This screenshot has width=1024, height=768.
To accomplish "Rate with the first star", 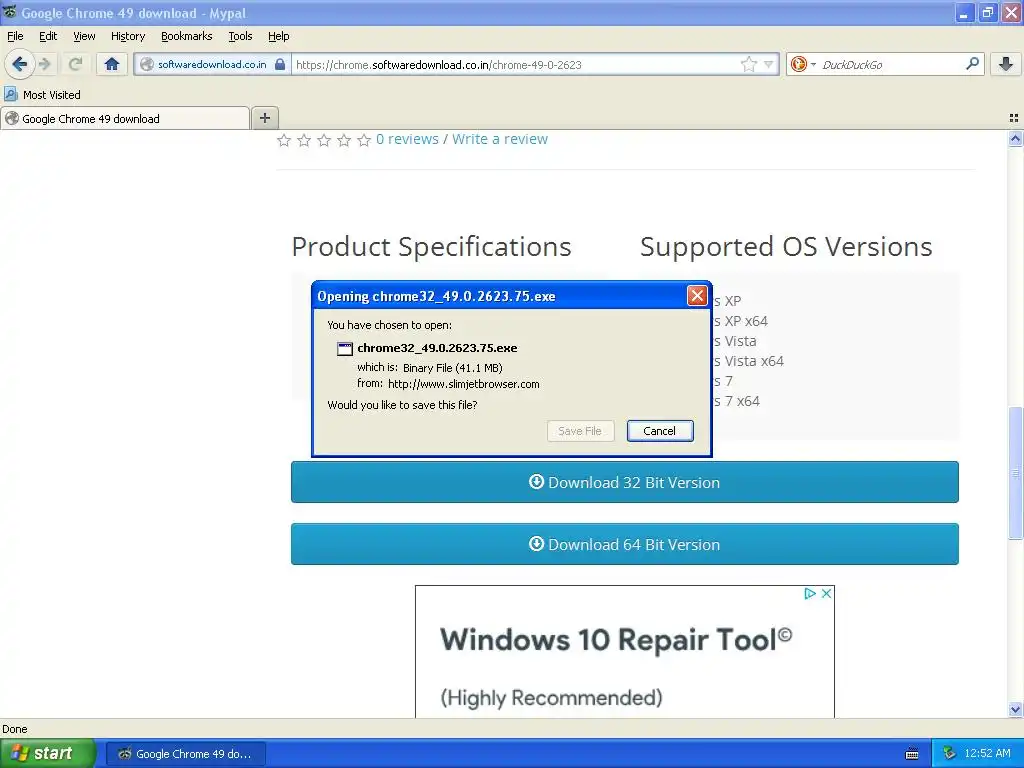I will click(x=283, y=140).
